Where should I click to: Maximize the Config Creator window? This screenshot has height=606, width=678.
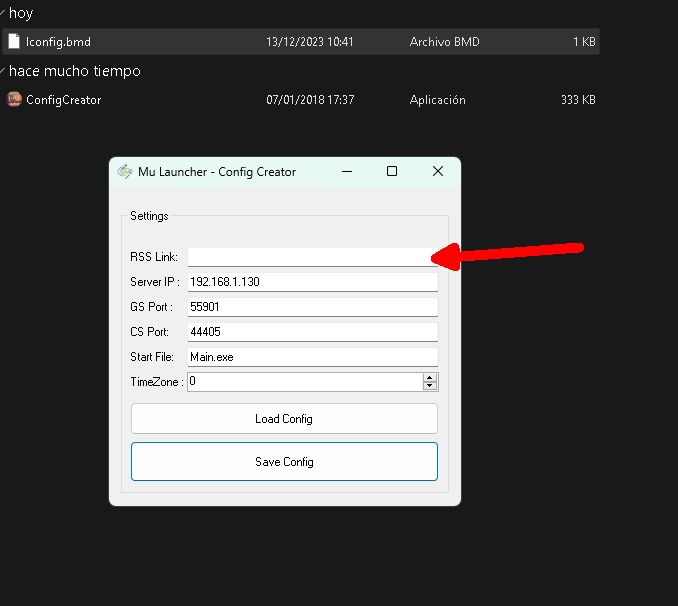pos(392,172)
